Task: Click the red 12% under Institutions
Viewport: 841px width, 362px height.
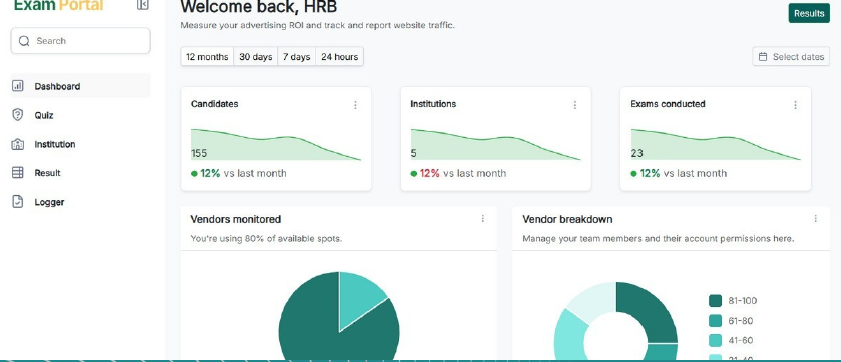Action: 430,173
